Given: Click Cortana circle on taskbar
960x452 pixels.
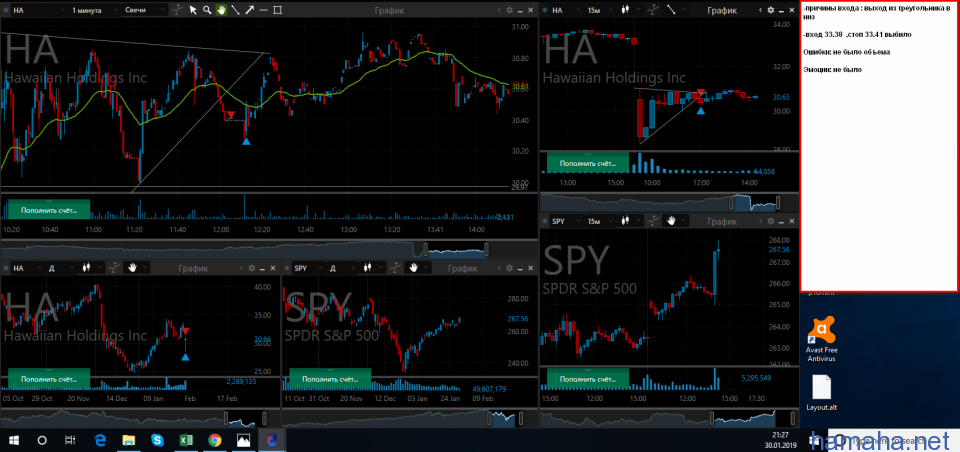Looking at the screenshot, I should pos(42,440).
